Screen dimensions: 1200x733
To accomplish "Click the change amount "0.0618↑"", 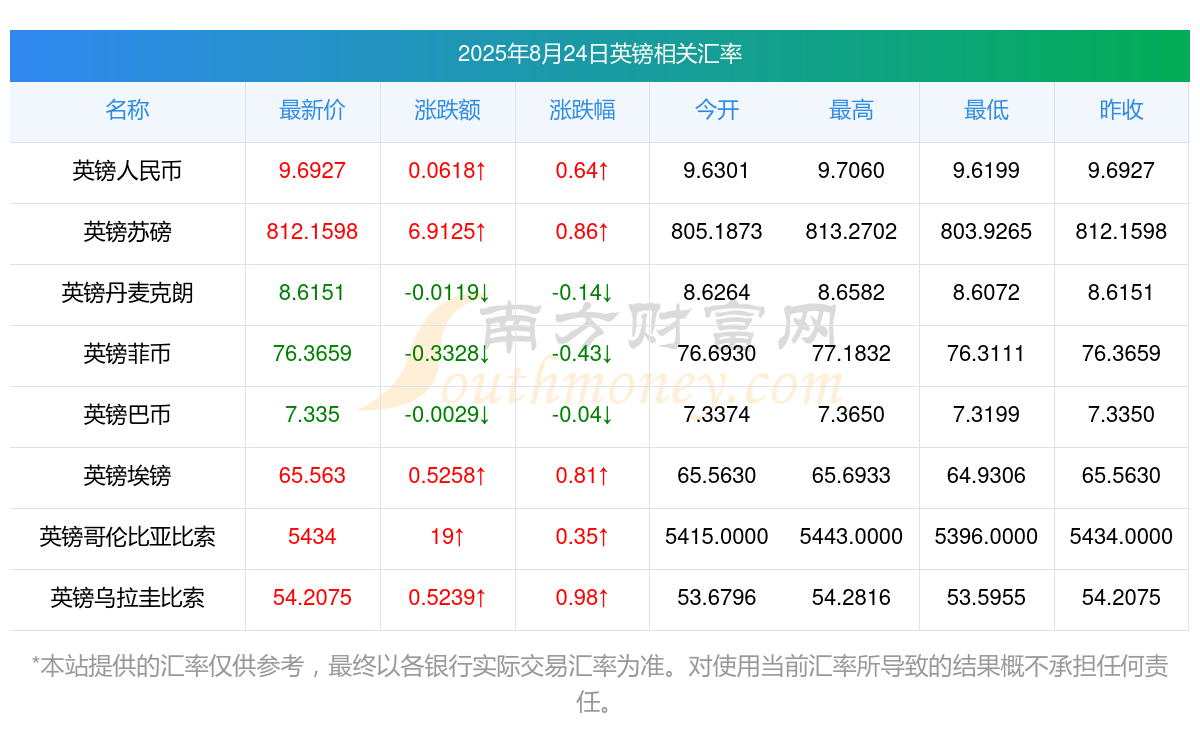I will coord(447,171).
